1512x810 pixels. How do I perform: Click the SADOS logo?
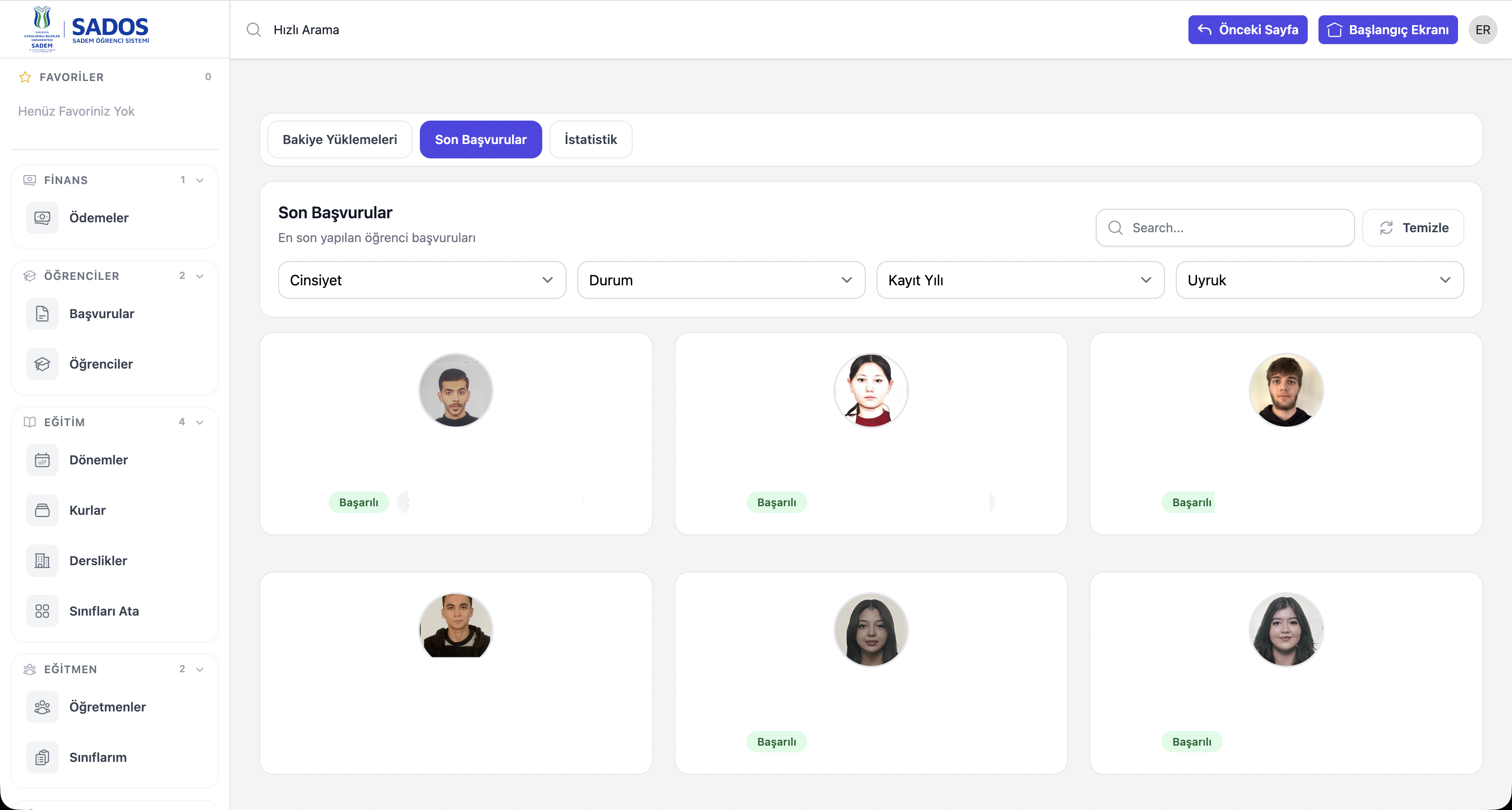87,29
